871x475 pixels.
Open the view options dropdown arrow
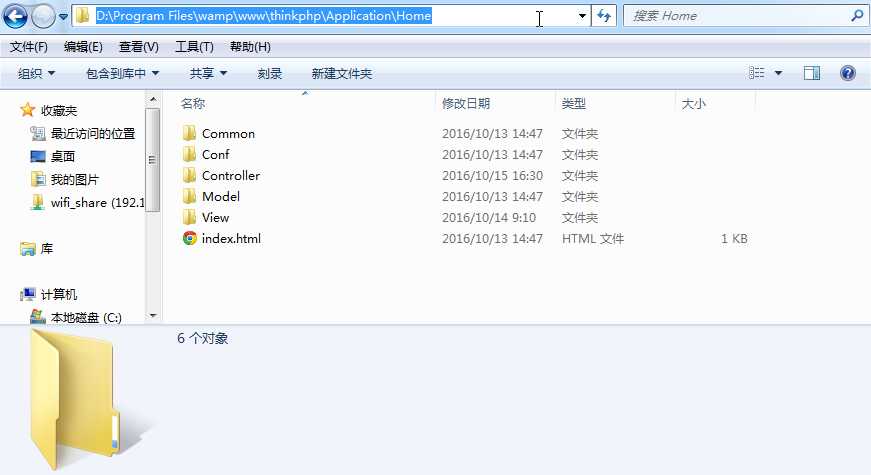pos(778,73)
